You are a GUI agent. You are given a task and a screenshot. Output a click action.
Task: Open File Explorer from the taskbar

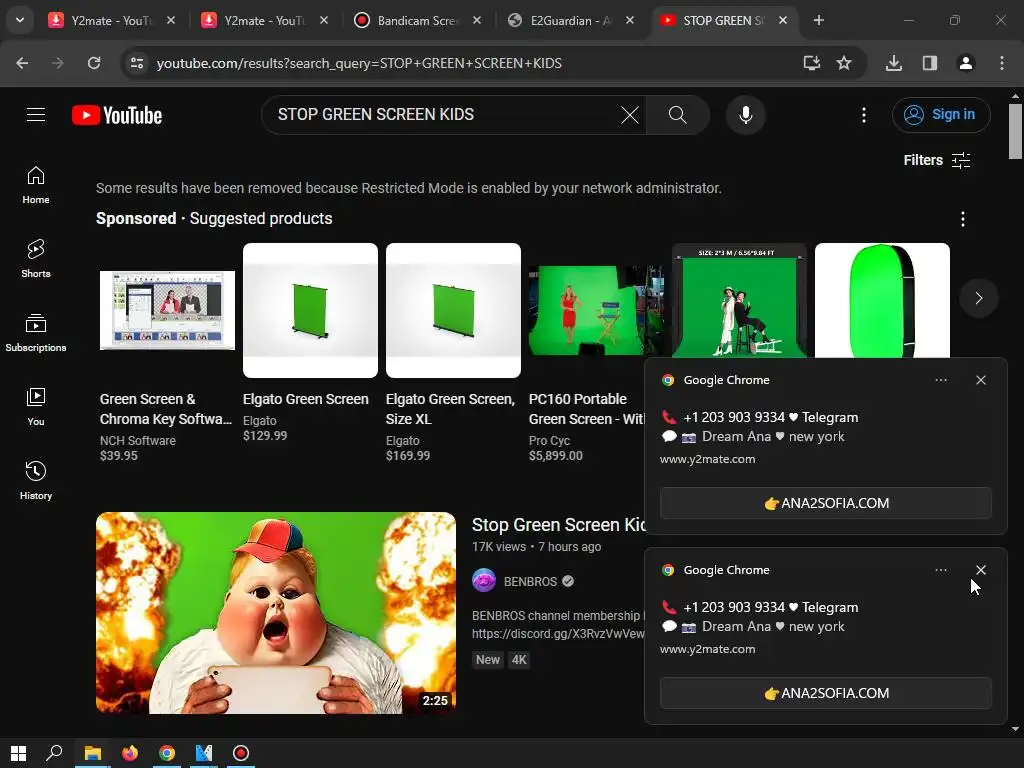click(x=93, y=753)
